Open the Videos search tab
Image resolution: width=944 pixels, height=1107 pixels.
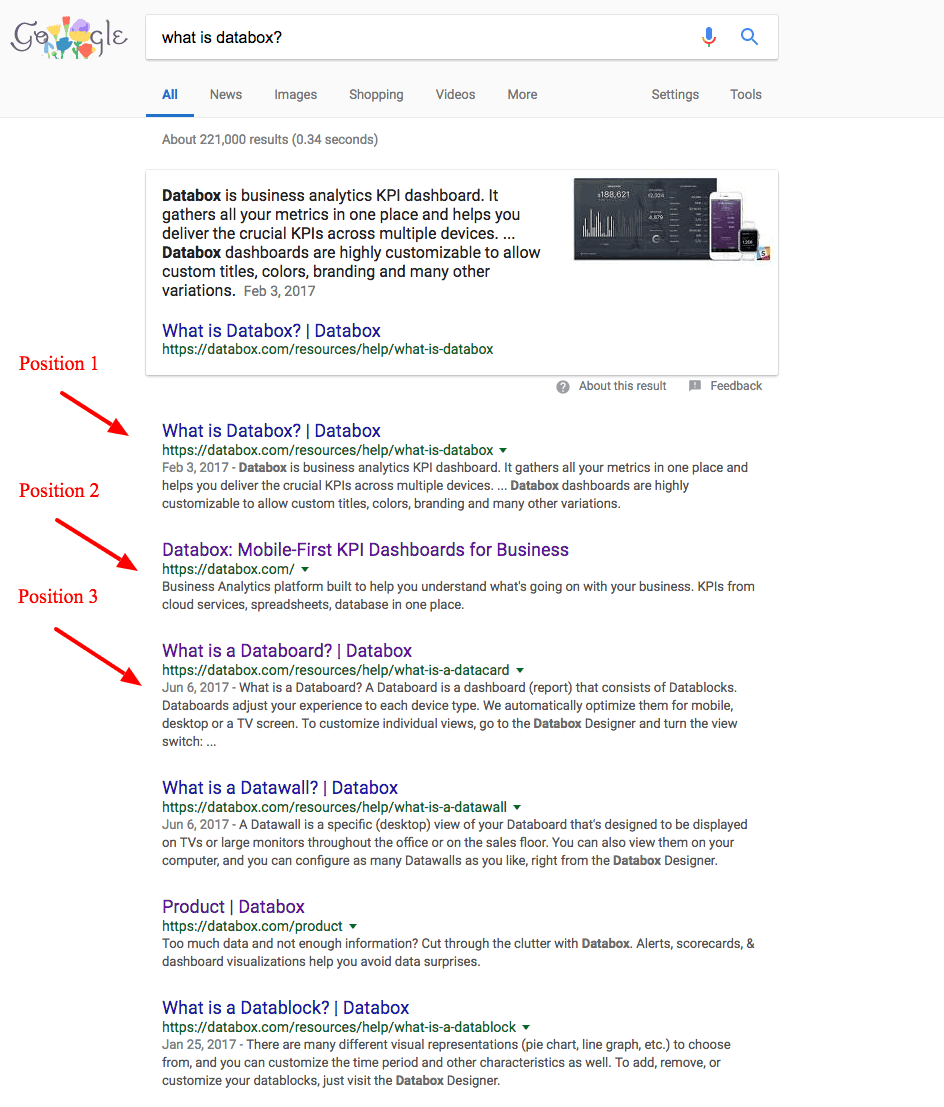(455, 94)
